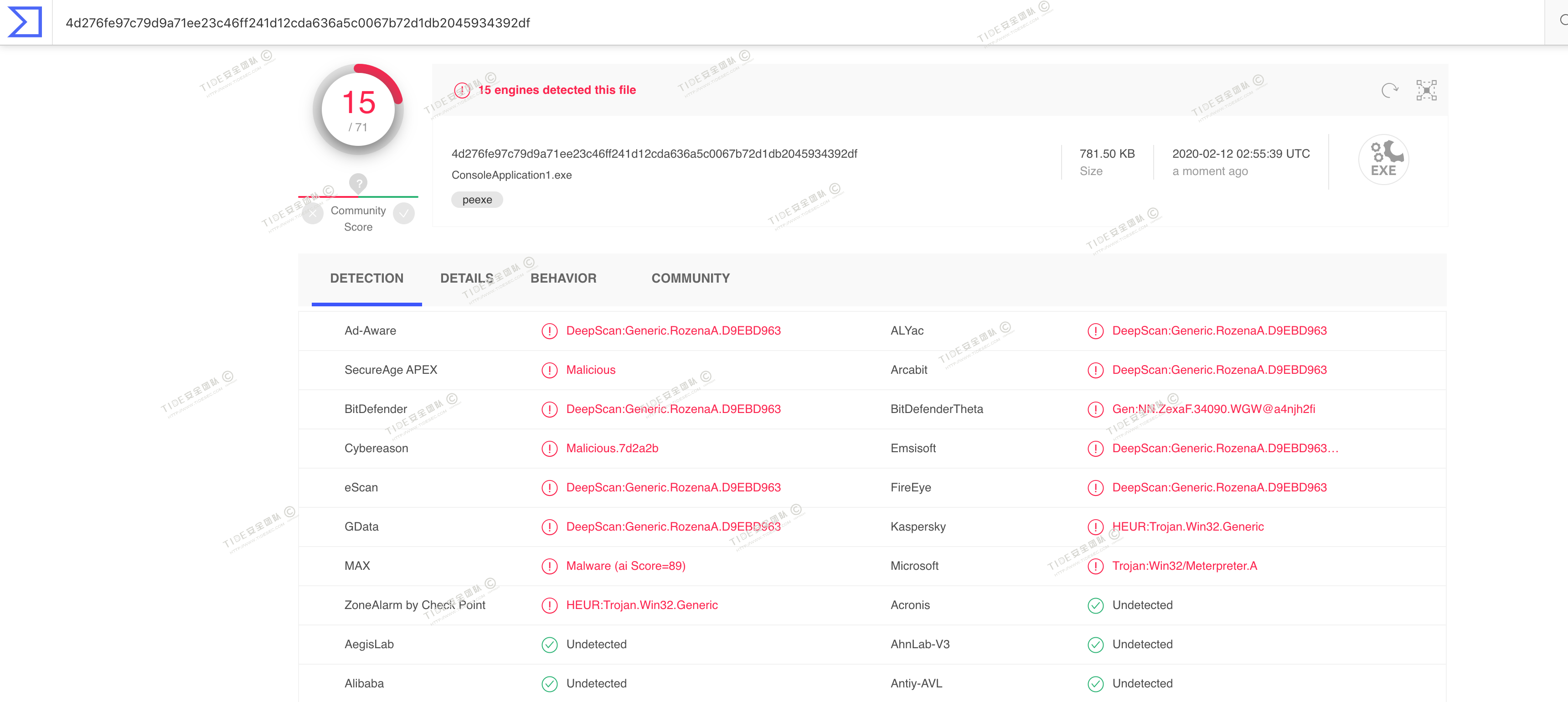
Task: Click the reanalyze refresh icon
Action: tap(1389, 91)
